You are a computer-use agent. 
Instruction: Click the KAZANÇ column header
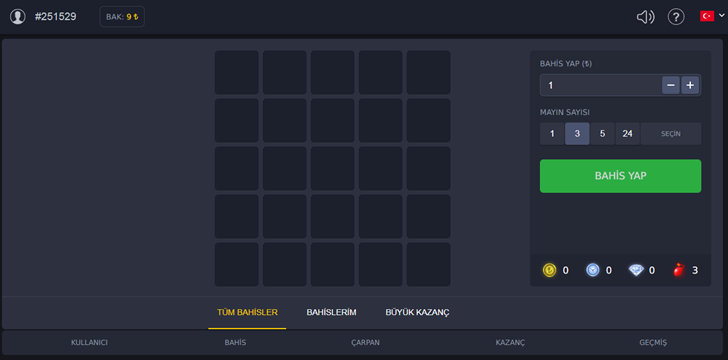tap(510, 343)
